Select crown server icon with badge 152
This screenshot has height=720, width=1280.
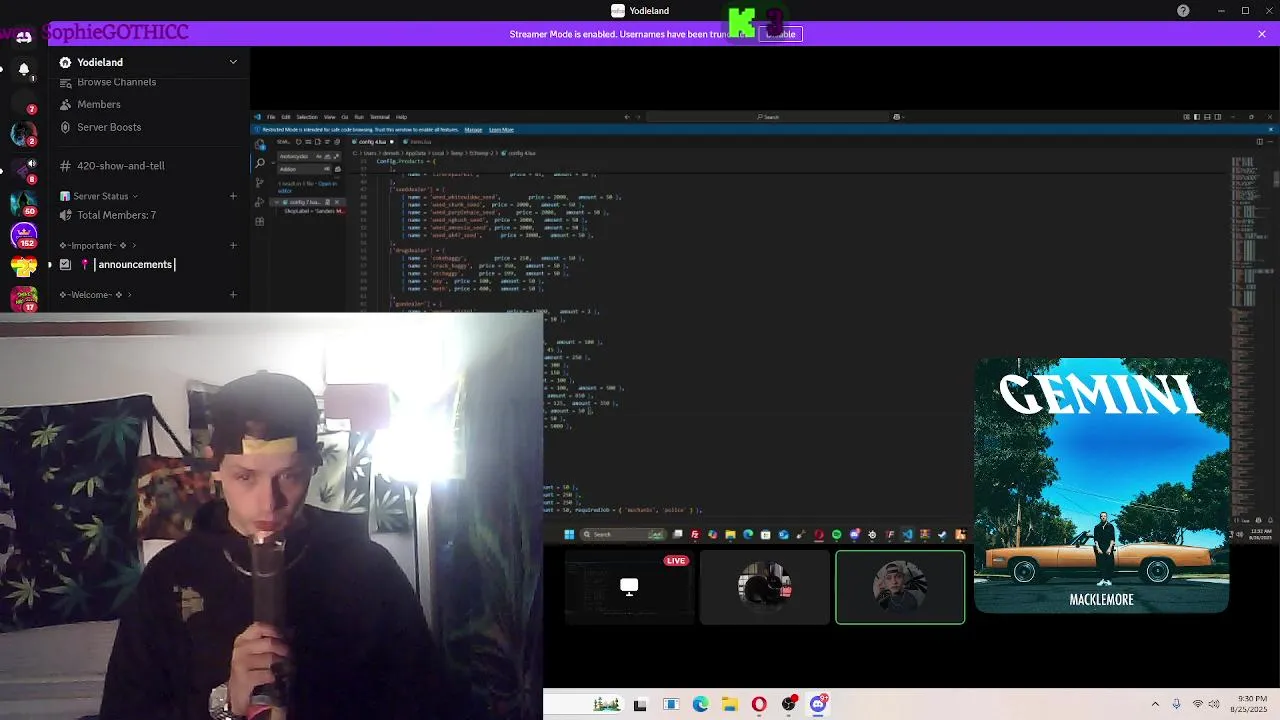24,235
